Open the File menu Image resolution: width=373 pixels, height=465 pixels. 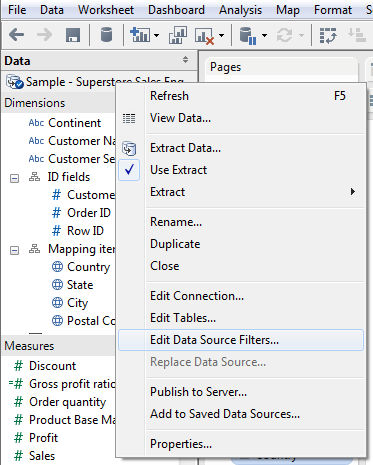point(17,10)
